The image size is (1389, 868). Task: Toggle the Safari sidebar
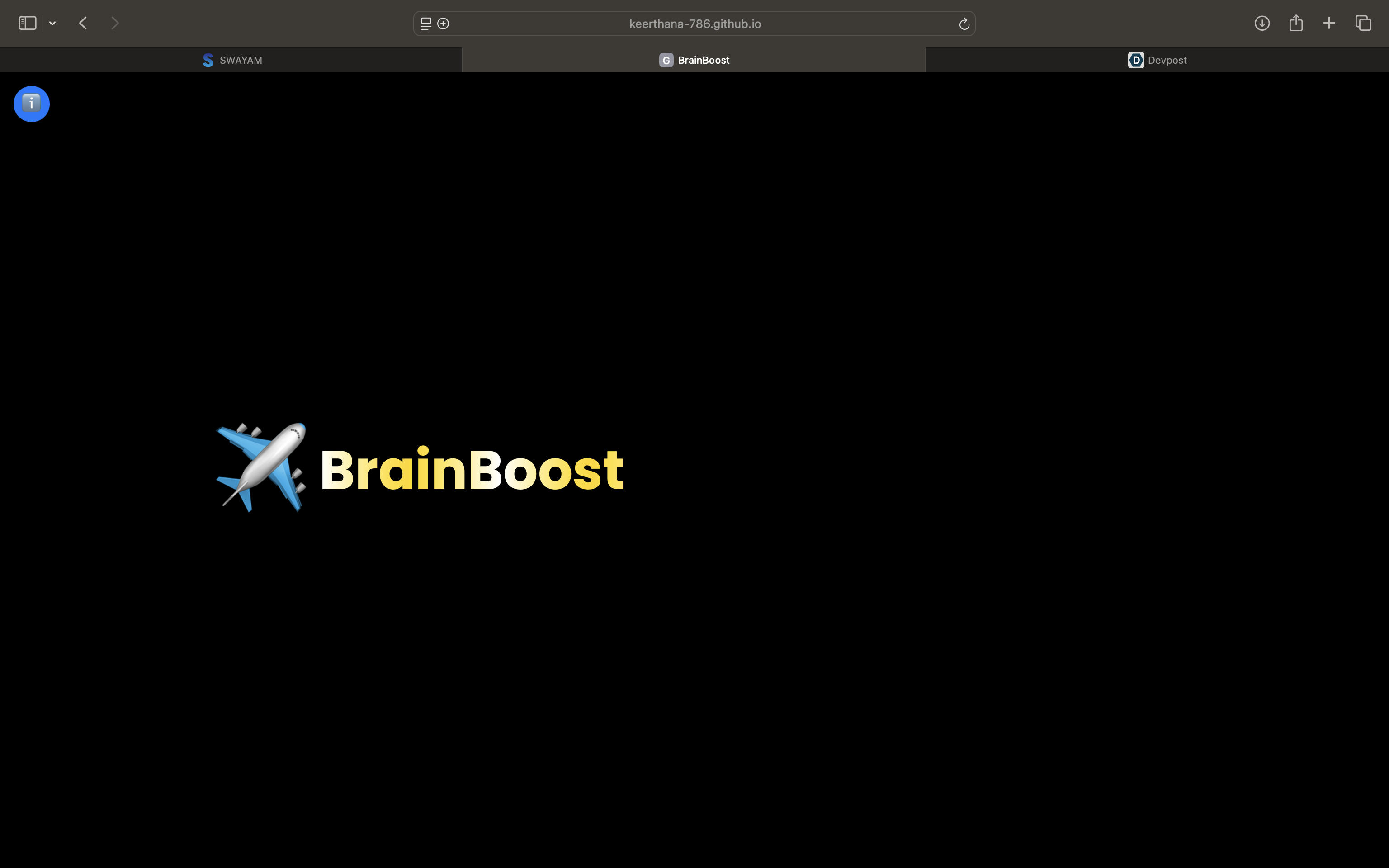[27, 23]
